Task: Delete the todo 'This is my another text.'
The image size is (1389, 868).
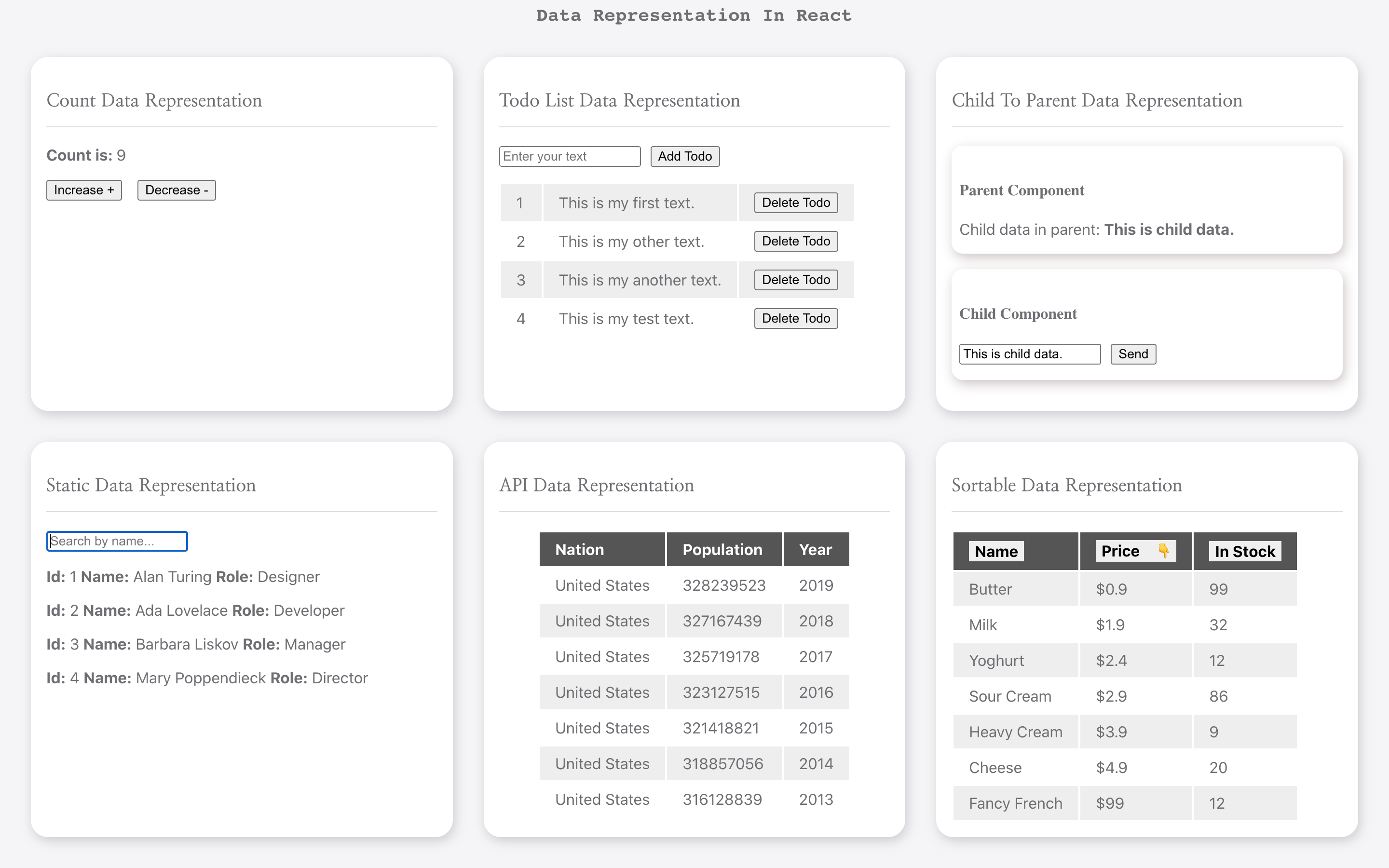Action: (795, 280)
